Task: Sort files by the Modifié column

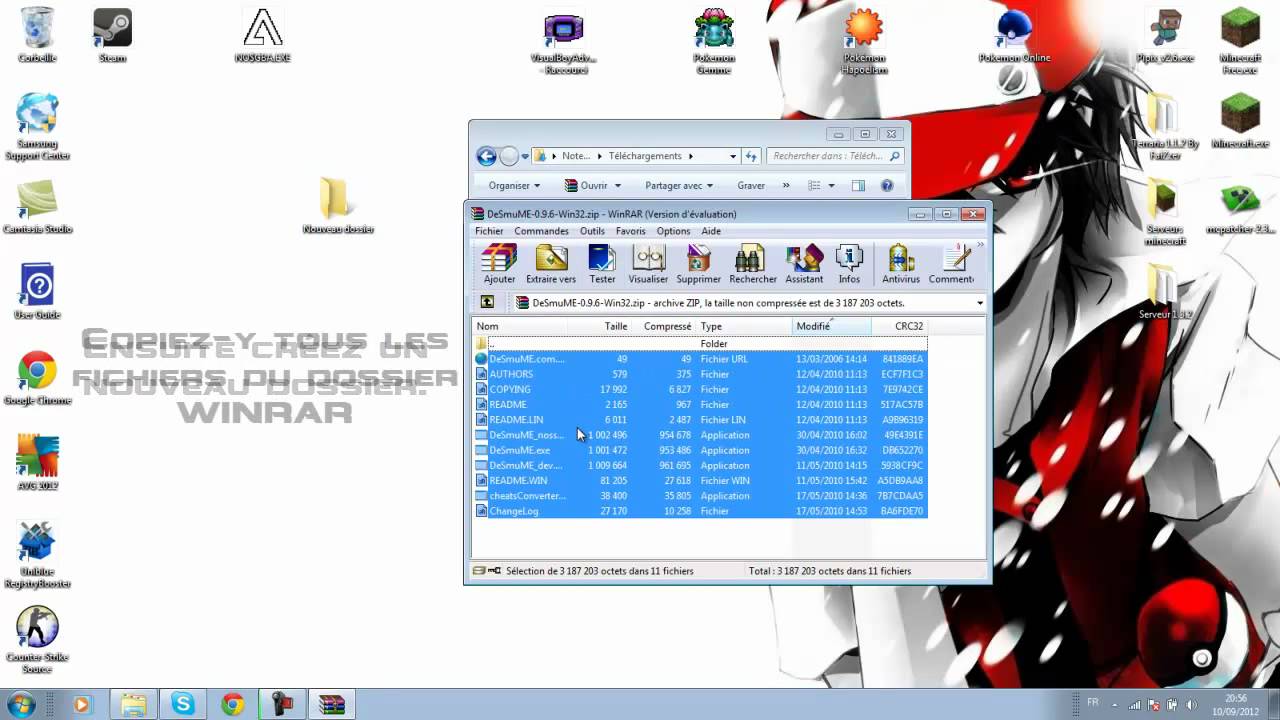Action: tap(832, 326)
